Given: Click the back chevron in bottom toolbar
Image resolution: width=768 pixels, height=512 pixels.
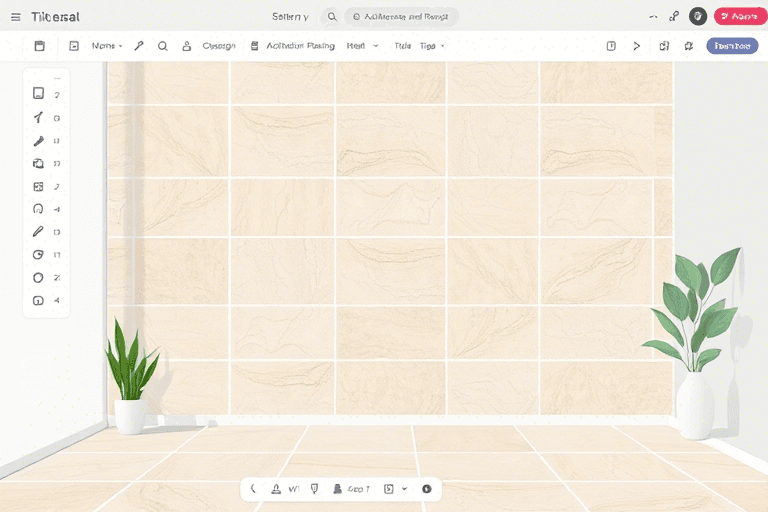Looking at the screenshot, I should pos(253,489).
